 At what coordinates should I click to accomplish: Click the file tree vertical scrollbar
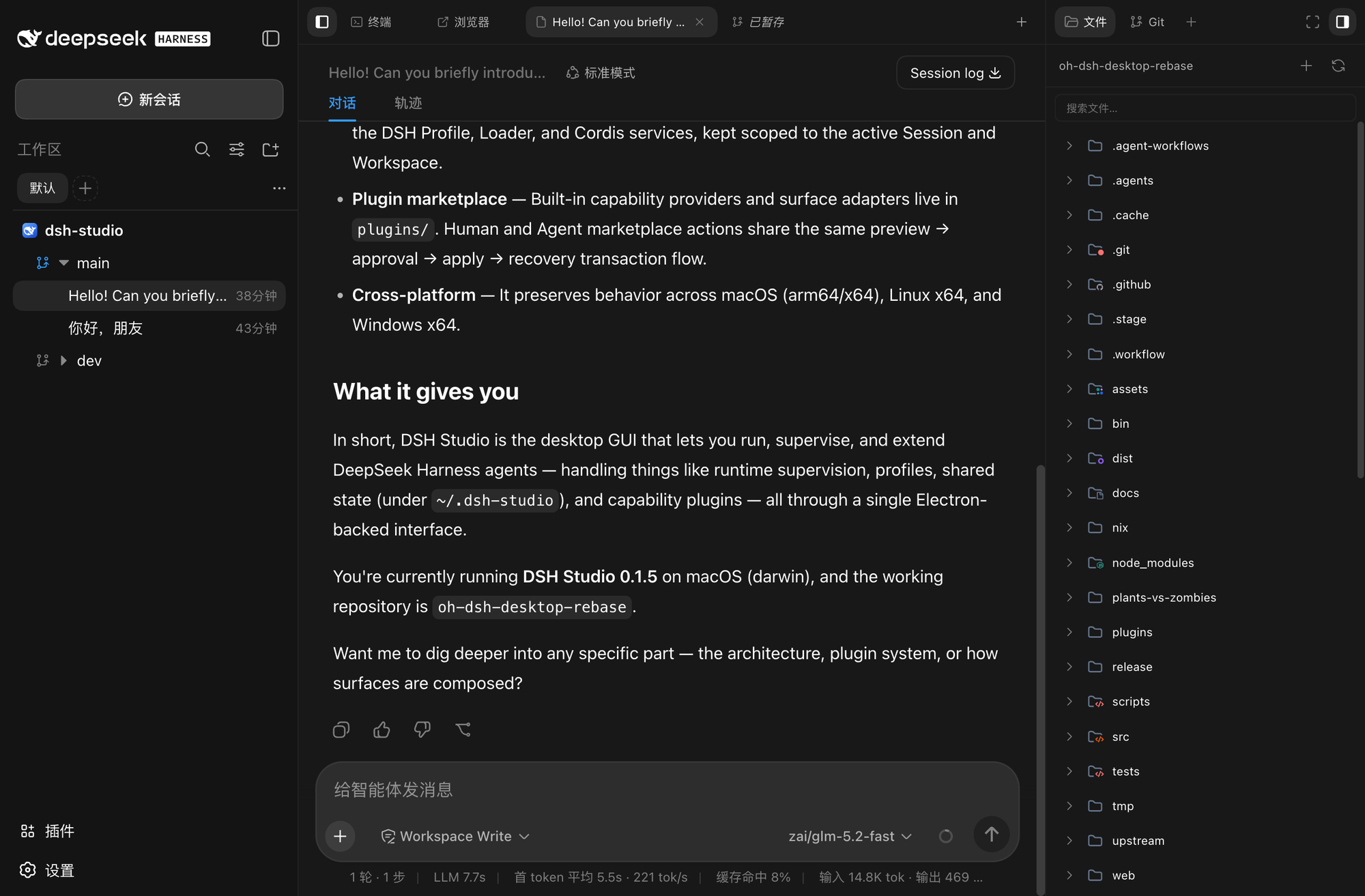click(1360, 300)
